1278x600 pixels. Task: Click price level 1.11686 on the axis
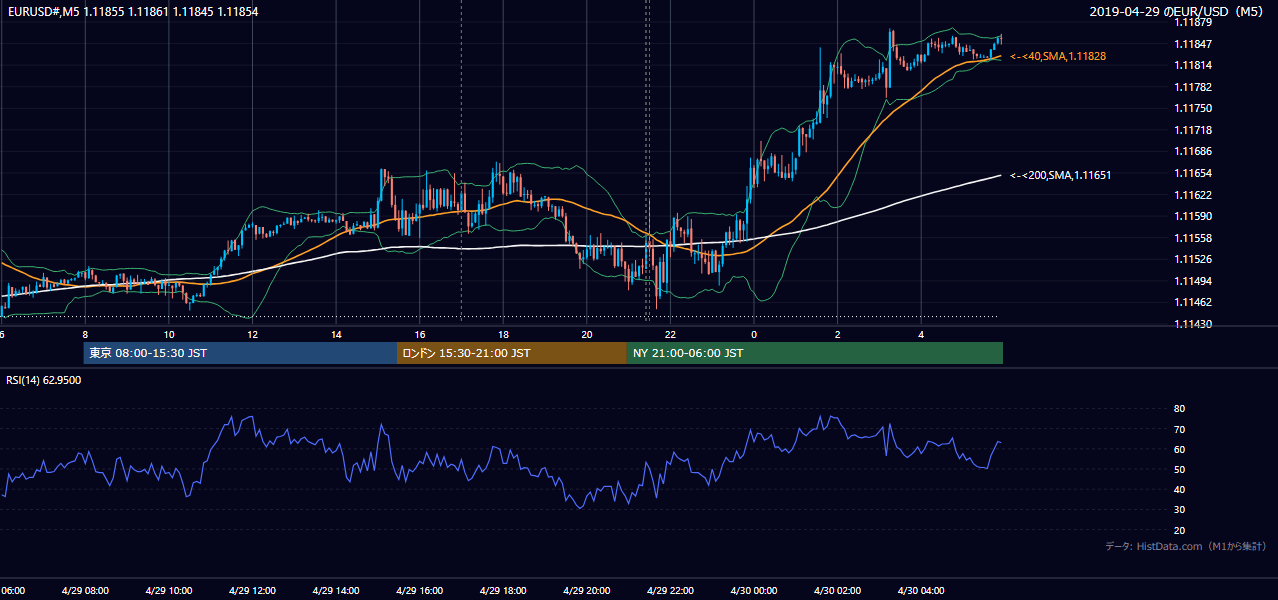tap(1193, 151)
